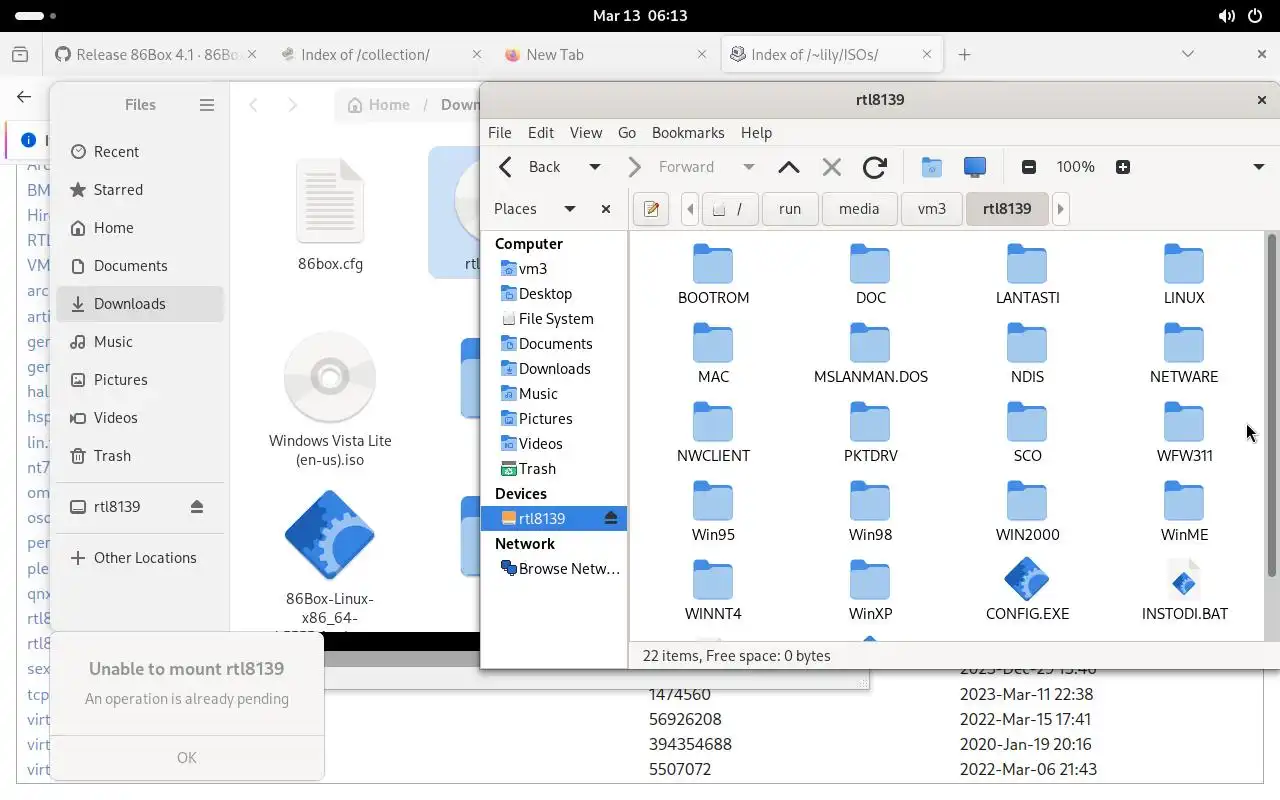The height and width of the screenshot is (800, 1280).
Task: Open the File menu
Action: pos(499,132)
